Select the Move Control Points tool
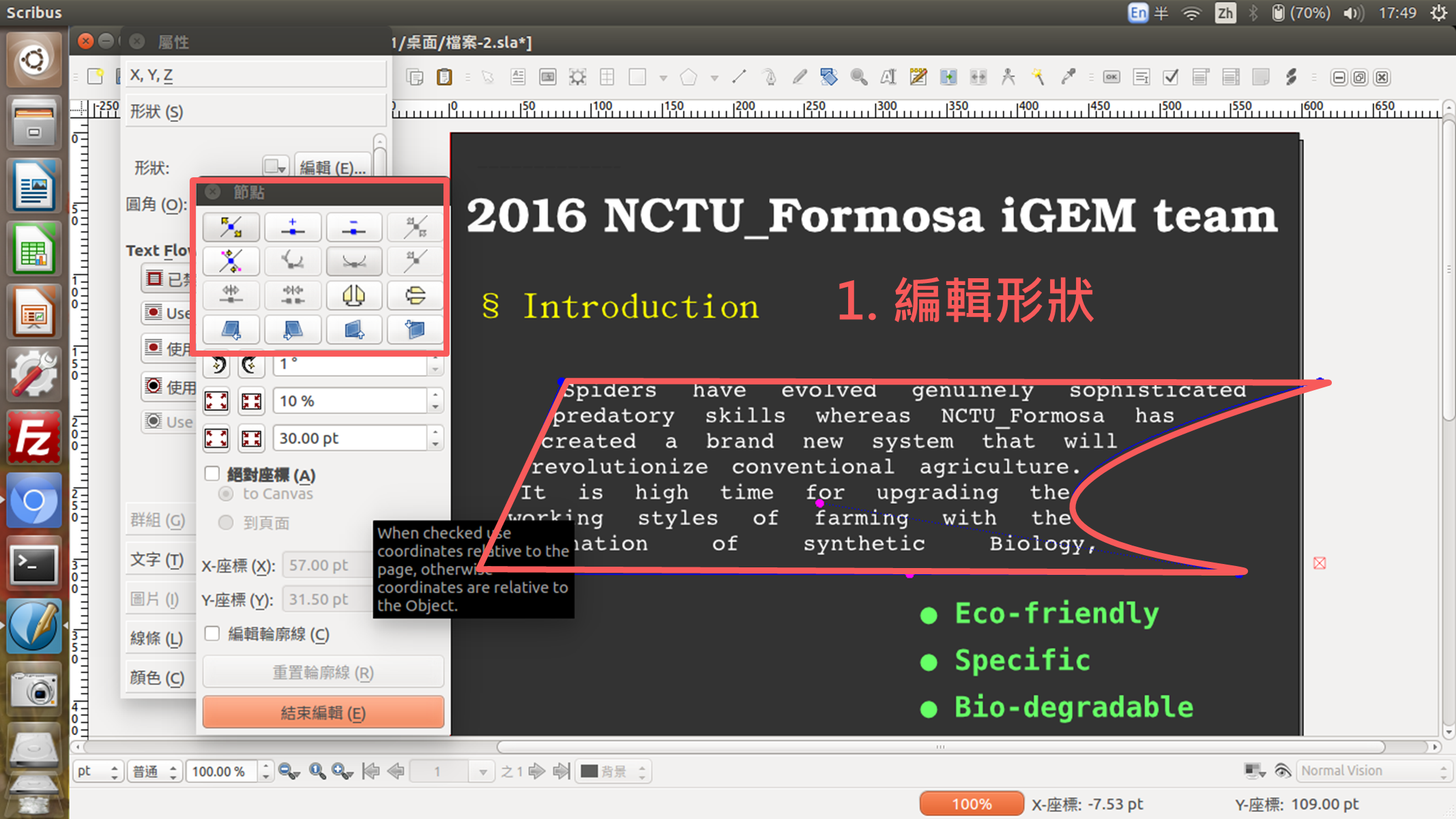Screen dimensions: 1456x819 click(x=231, y=261)
